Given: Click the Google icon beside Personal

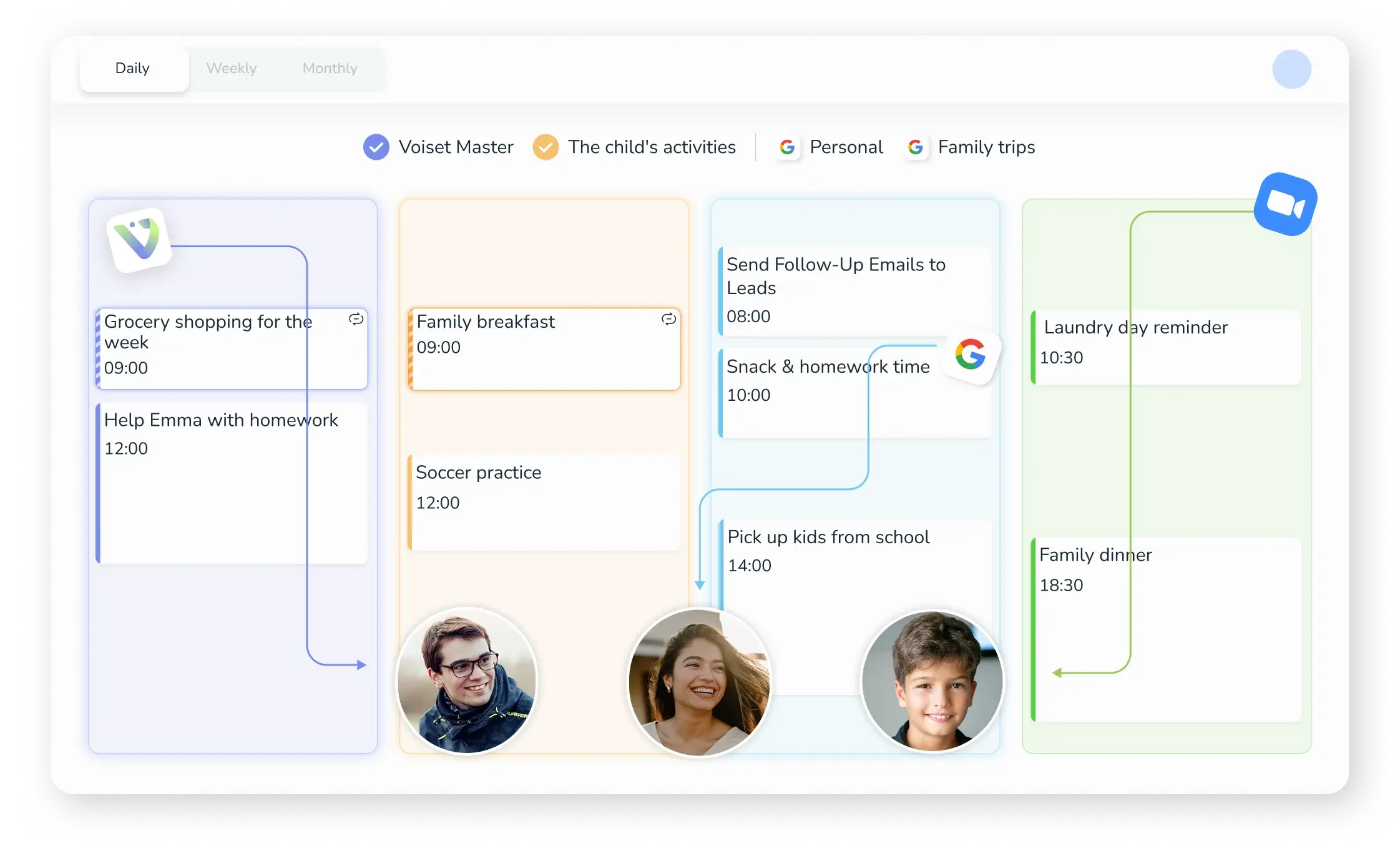Looking at the screenshot, I should tap(787, 147).
